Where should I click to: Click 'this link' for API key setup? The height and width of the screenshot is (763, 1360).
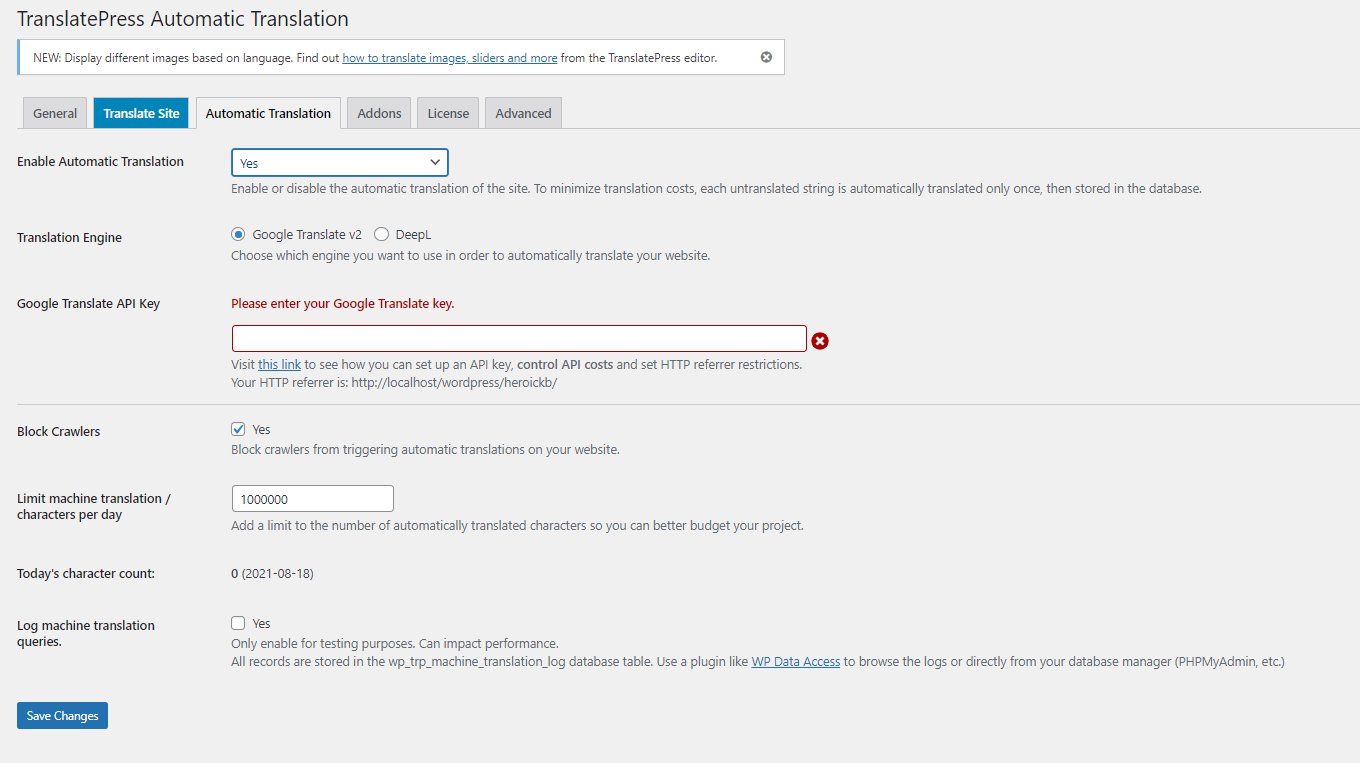click(278, 364)
